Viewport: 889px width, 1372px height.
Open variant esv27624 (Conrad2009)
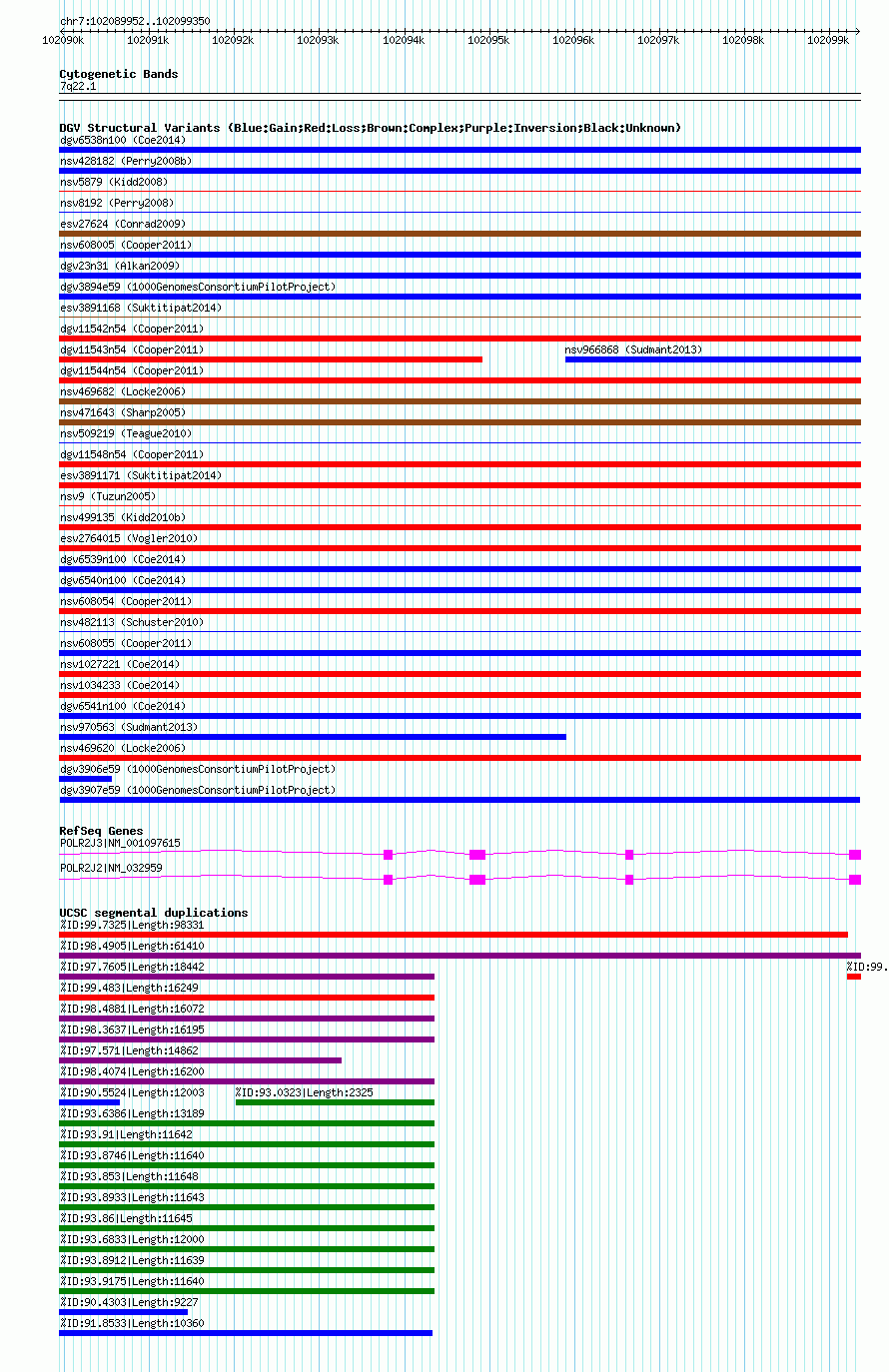(123, 224)
